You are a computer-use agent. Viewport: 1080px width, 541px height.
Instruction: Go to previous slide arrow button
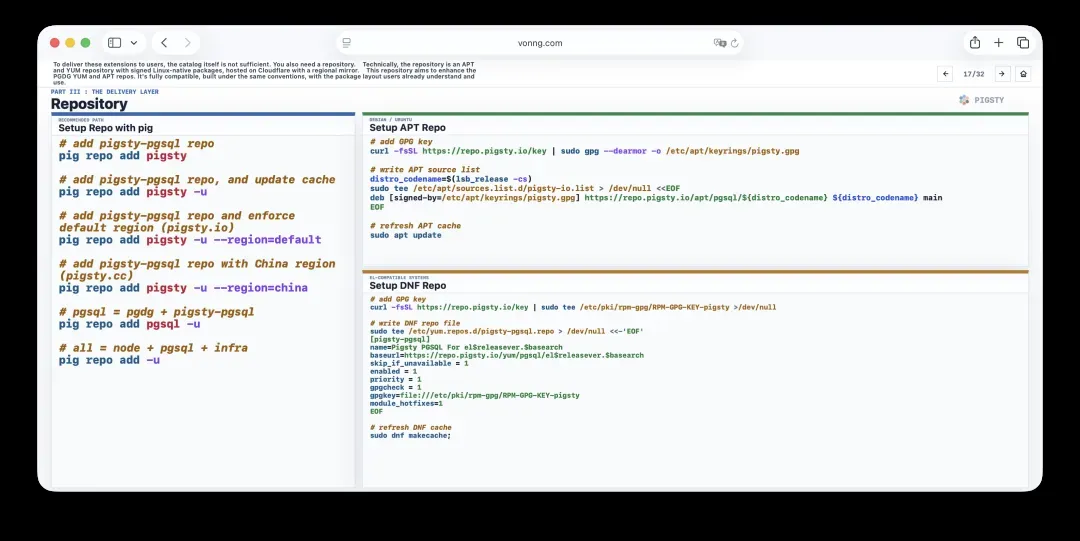946,74
